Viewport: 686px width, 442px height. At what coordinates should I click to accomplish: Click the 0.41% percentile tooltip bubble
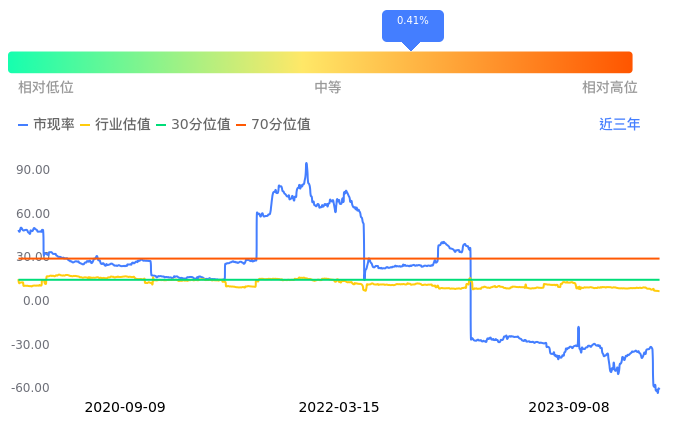[412, 22]
